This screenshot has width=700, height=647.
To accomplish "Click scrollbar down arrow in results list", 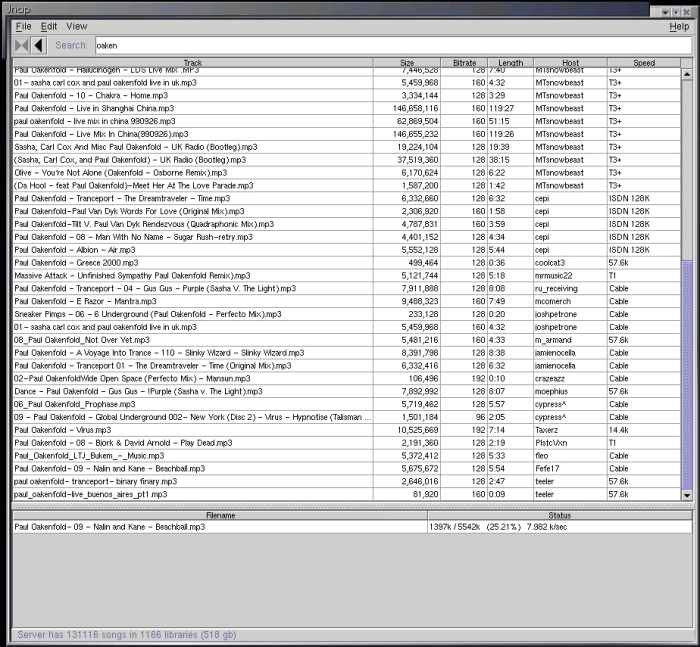I will [x=687, y=495].
